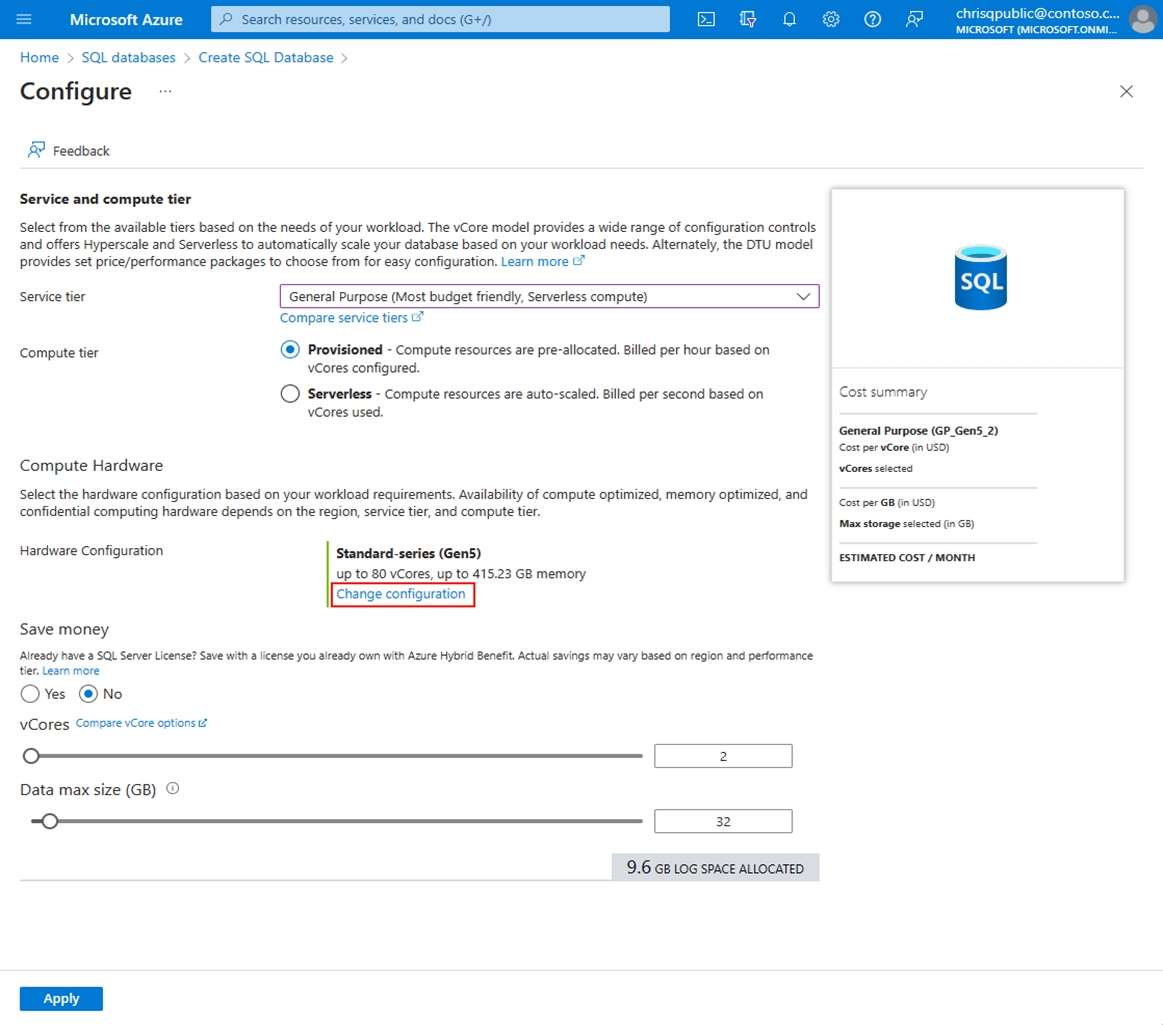
Task: Click the top bar feedback icon
Action: tap(914, 19)
